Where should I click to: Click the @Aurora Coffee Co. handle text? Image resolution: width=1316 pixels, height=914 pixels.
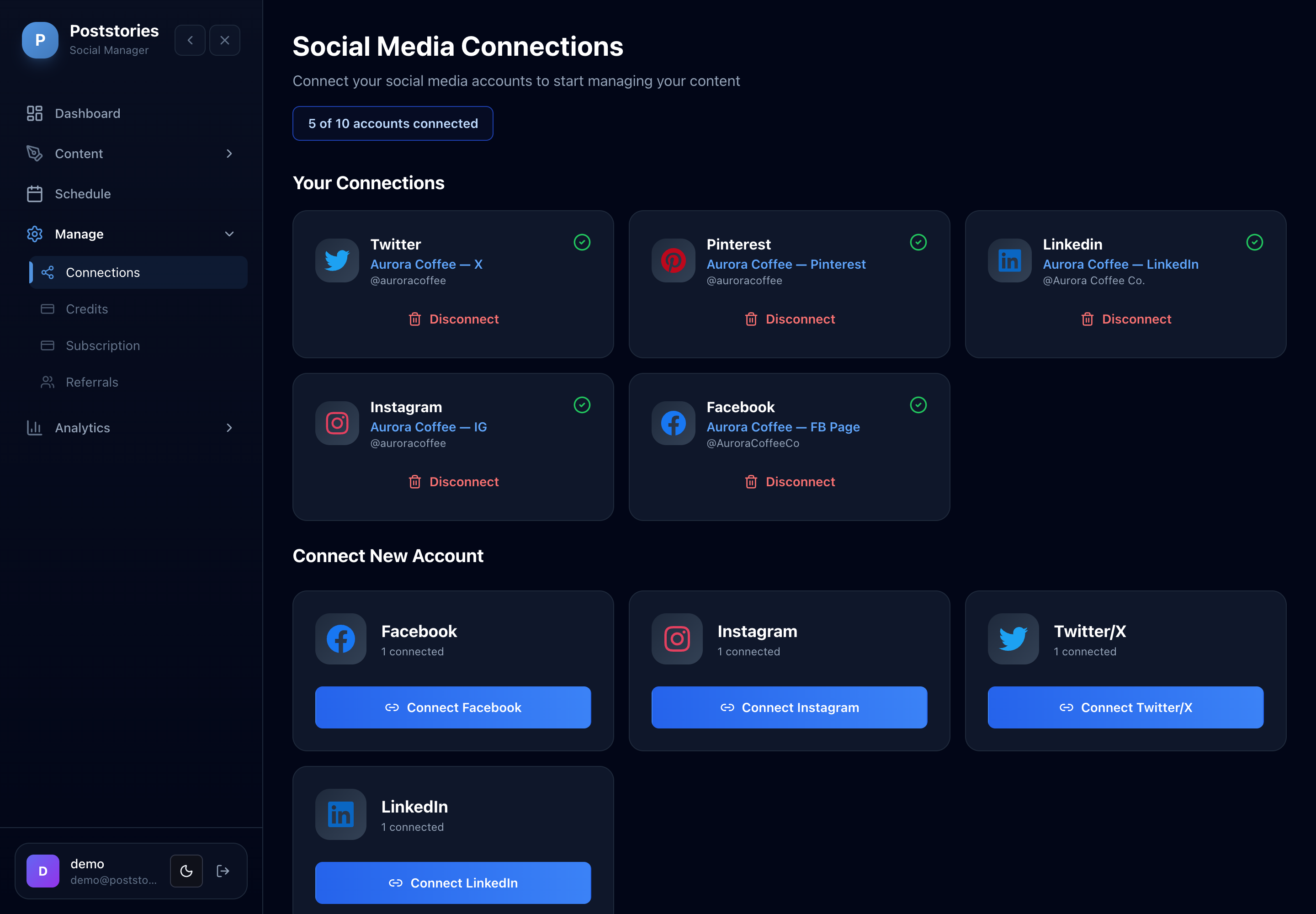[1093, 281]
